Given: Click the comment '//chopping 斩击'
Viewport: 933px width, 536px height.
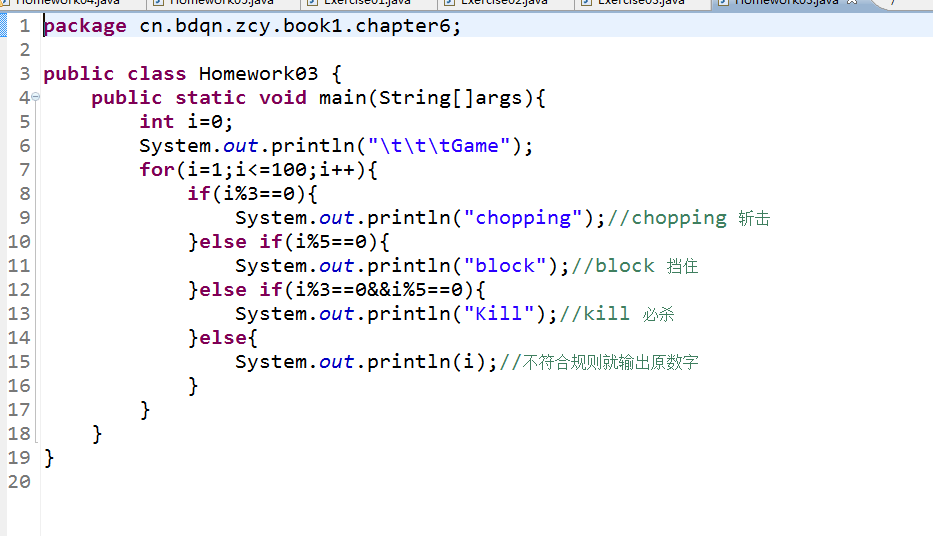Looking at the screenshot, I should (688, 218).
